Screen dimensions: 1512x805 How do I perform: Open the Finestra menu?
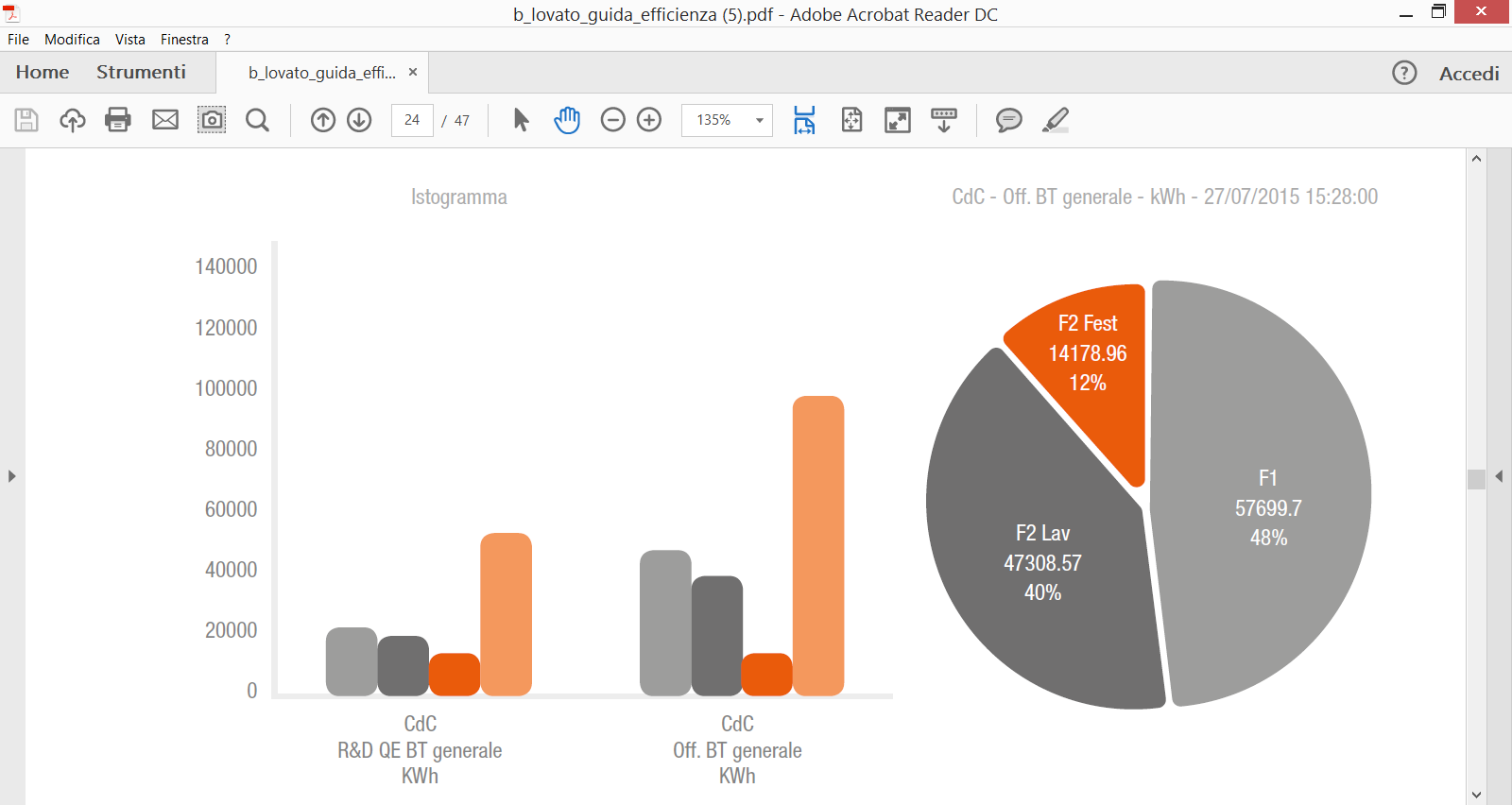[184, 40]
